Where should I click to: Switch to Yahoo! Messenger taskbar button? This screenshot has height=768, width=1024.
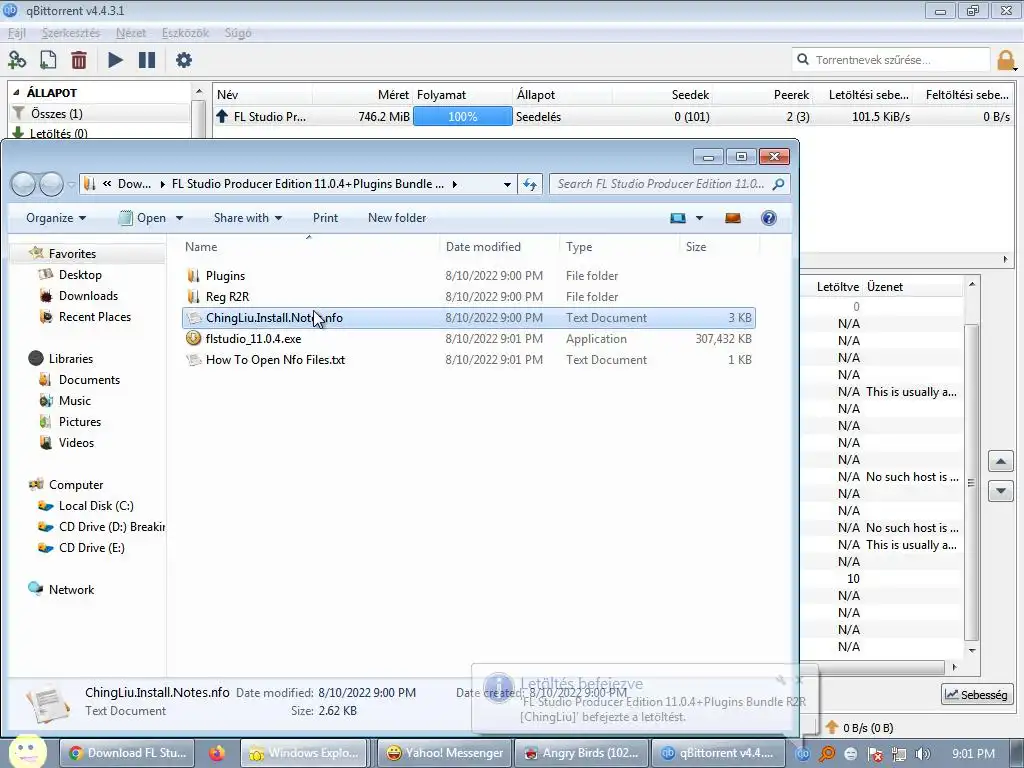point(445,753)
